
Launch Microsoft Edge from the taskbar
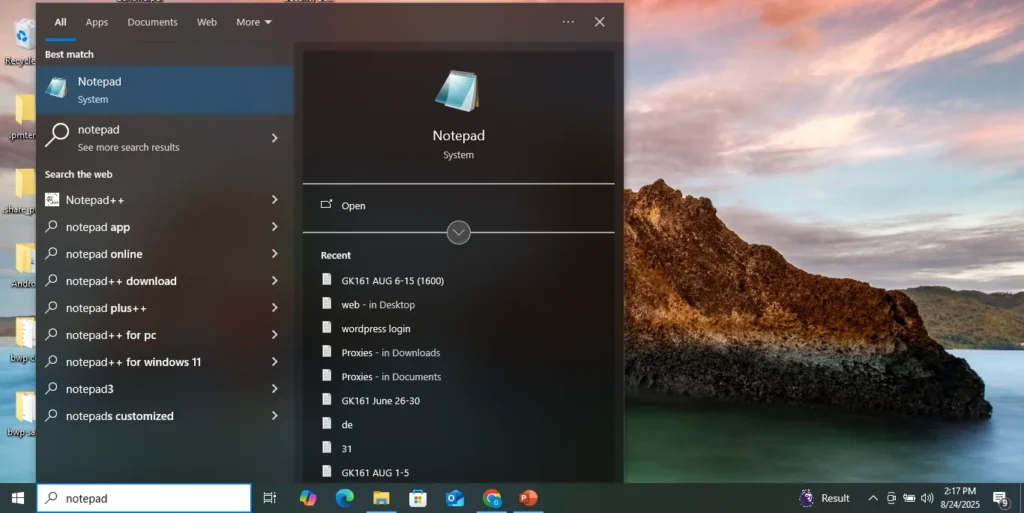(x=345, y=498)
